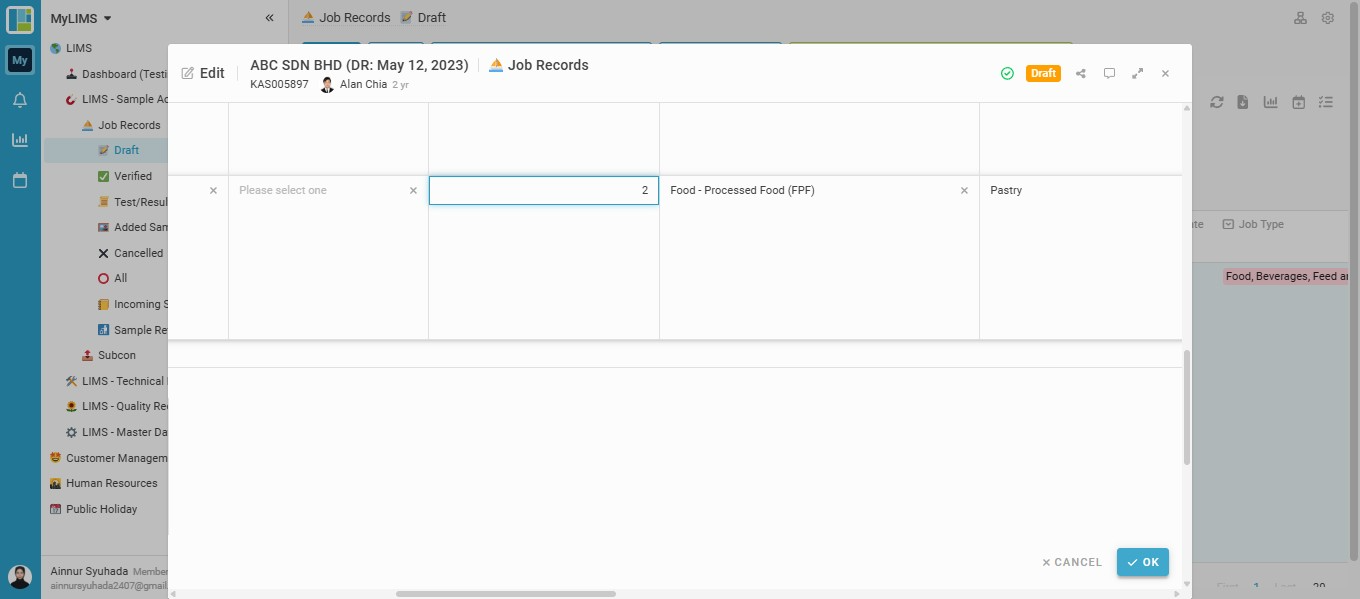Close the edit dialog
Image resolution: width=1360 pixels, height=599 pixels.
coord(1165,73)
